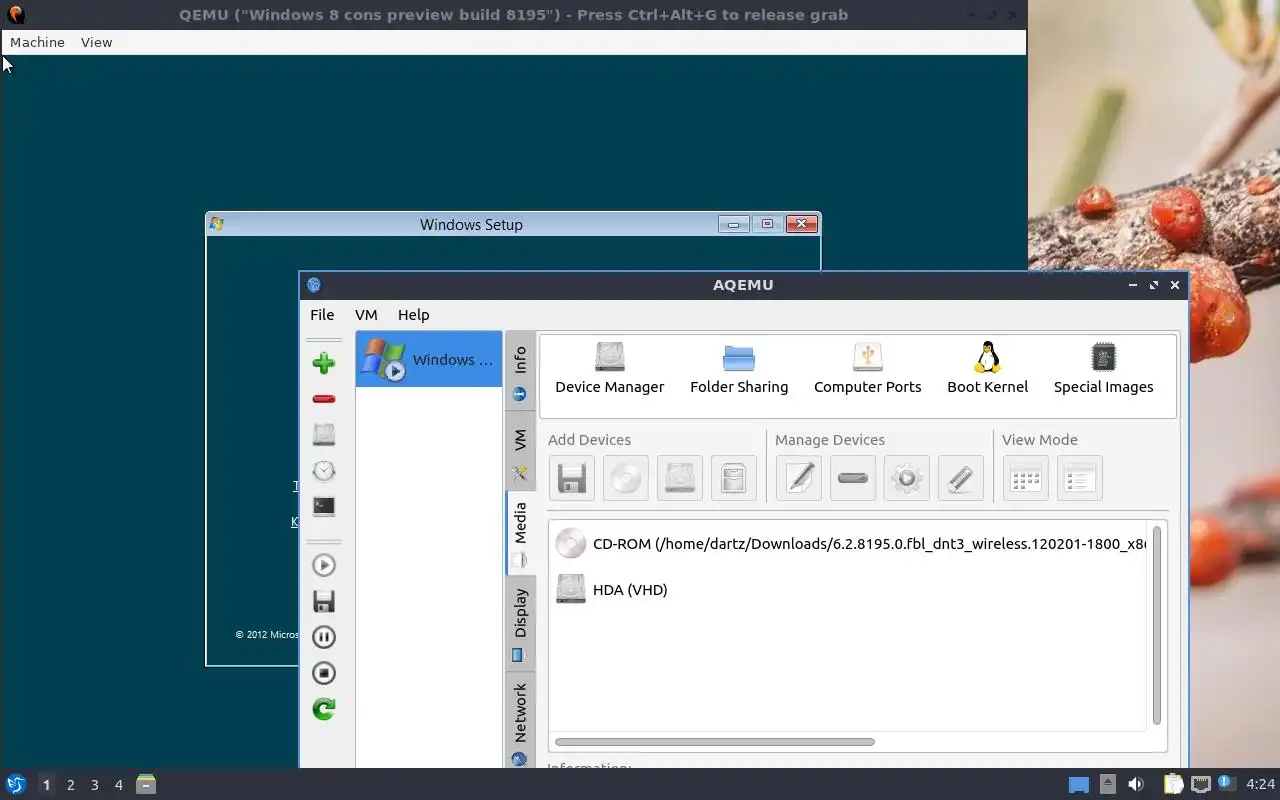
Task: Open Special Images
Action: click(1103, 369)
